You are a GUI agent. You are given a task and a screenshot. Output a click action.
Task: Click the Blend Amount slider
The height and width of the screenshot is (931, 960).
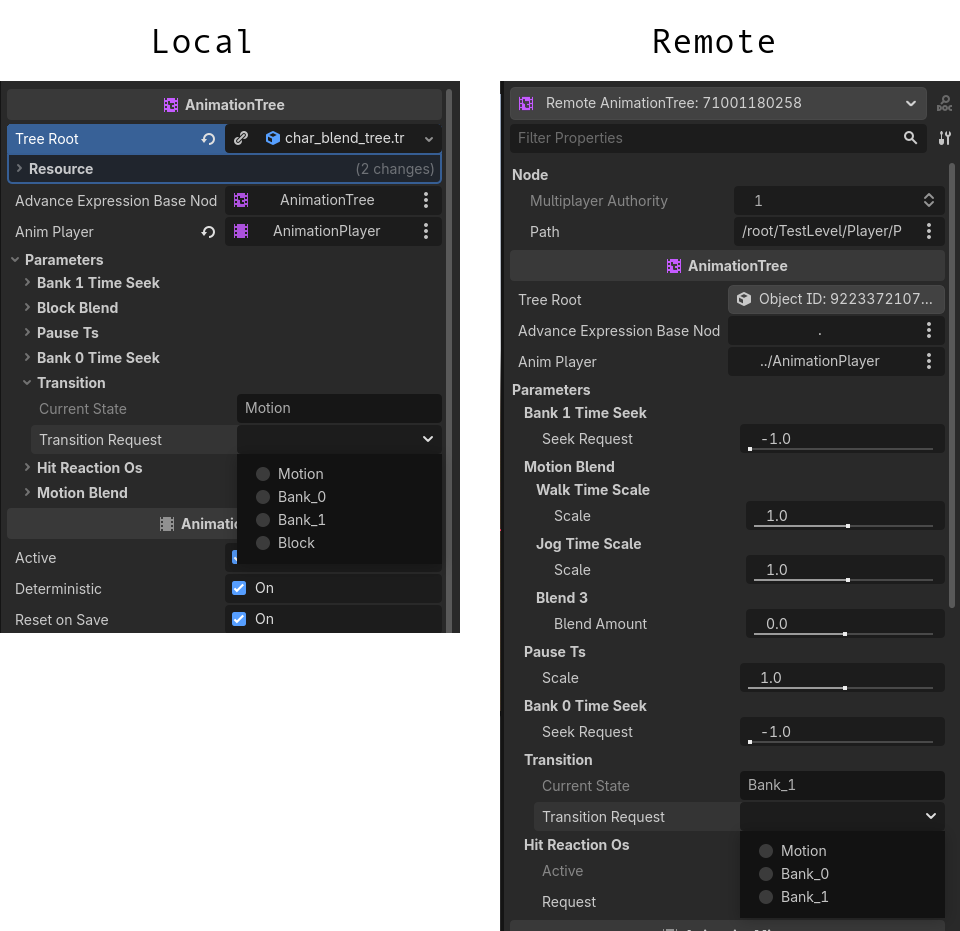click(x=845, y=624)
